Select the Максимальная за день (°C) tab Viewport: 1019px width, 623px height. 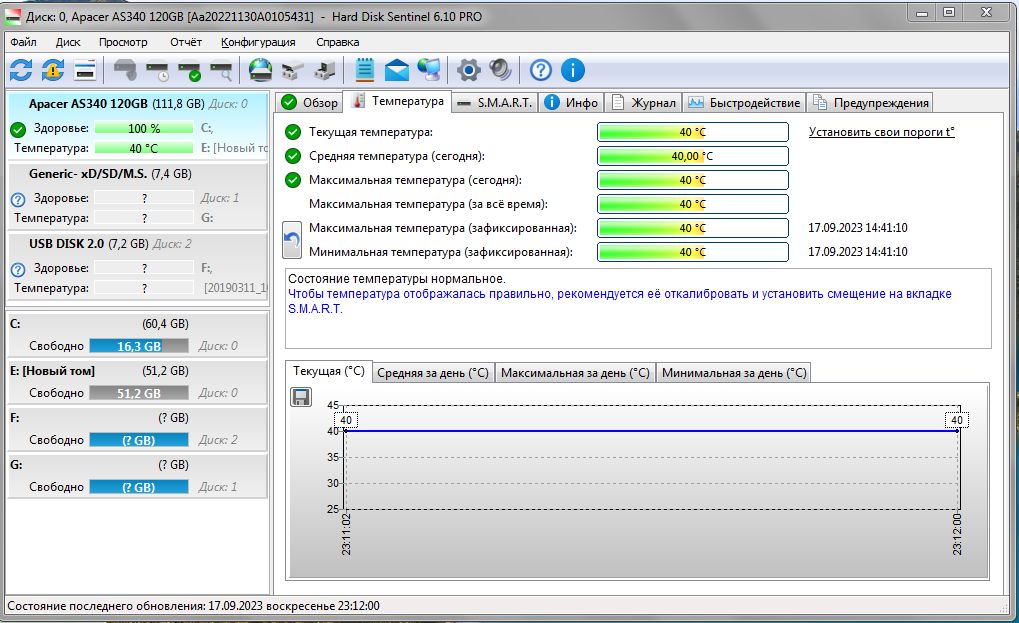pos(575,373)
